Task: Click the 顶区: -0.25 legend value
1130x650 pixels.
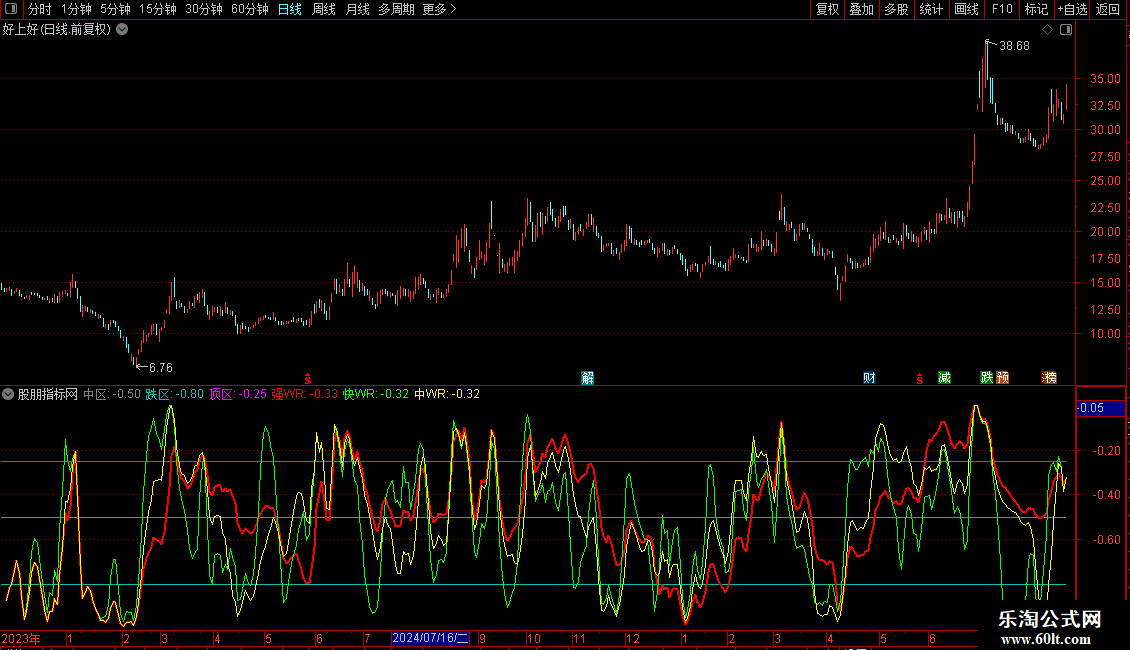Action: click(x=238, y=394)
